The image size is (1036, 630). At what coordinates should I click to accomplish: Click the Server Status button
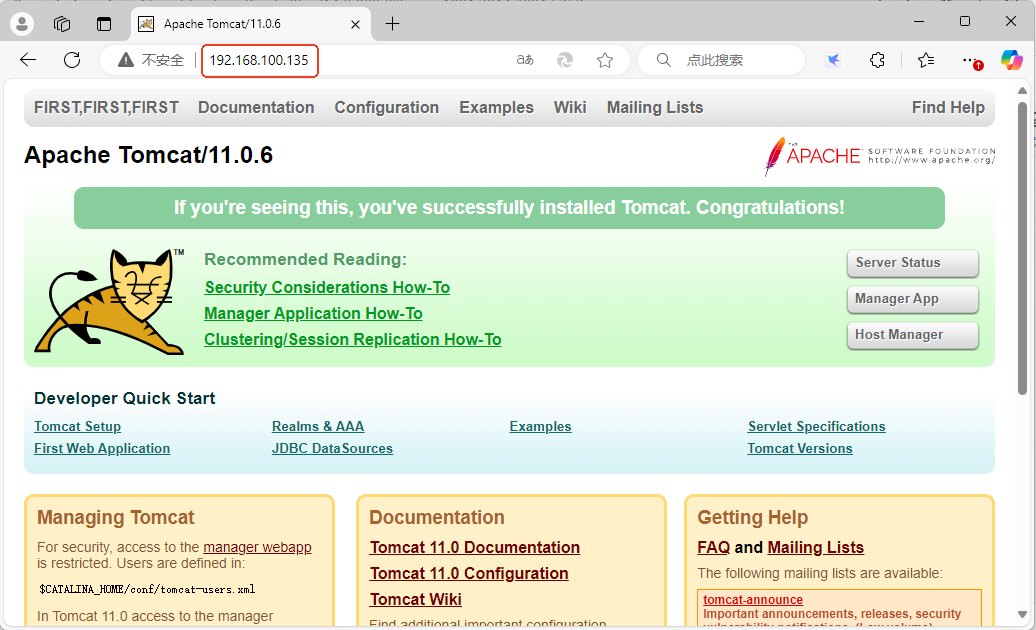tap(912, 263)
